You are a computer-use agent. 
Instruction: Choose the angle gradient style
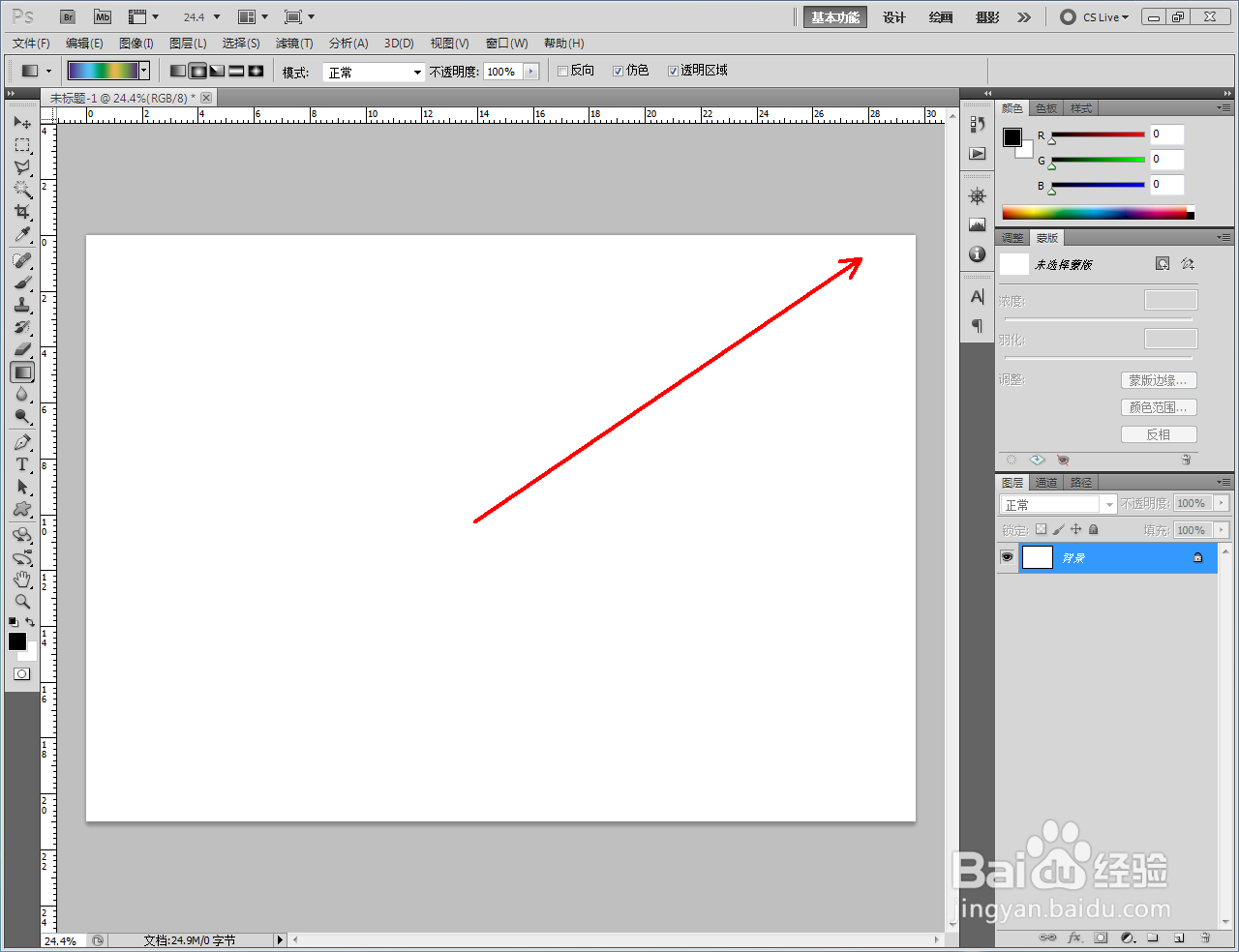pos(217,71)
